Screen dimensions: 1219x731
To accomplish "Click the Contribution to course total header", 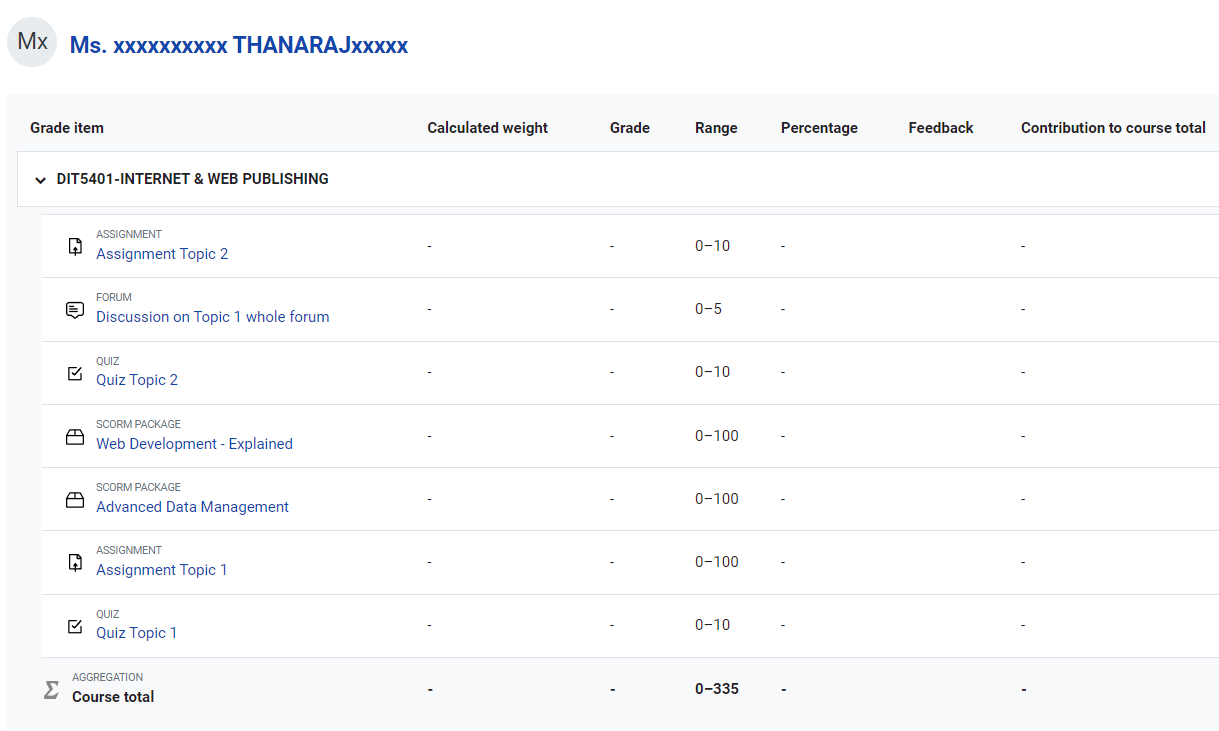I will [1112, 128].
